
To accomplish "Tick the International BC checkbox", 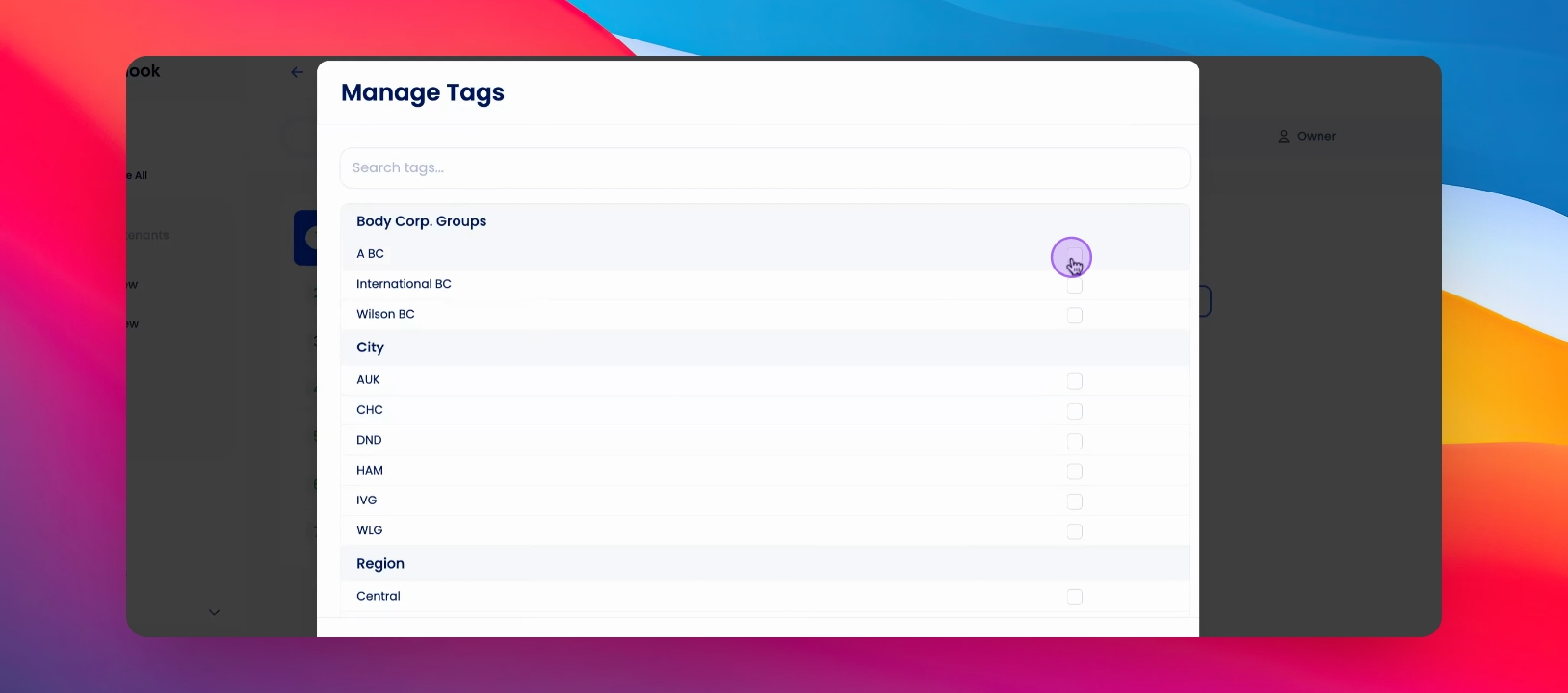I will [1075, 285].
